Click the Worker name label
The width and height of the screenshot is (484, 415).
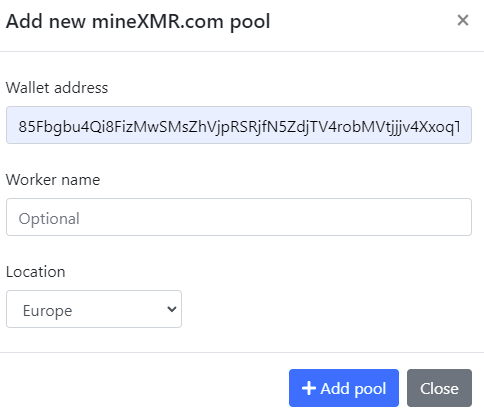click(x=53, y=180)
